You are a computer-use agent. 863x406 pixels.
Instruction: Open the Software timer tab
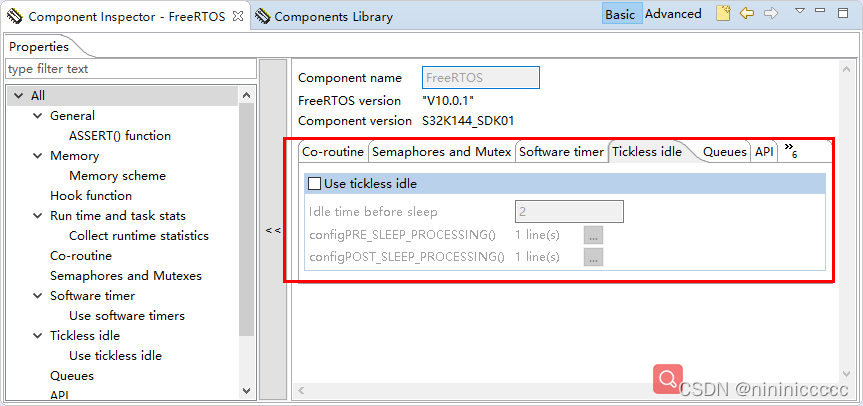[x=561, y=152]
